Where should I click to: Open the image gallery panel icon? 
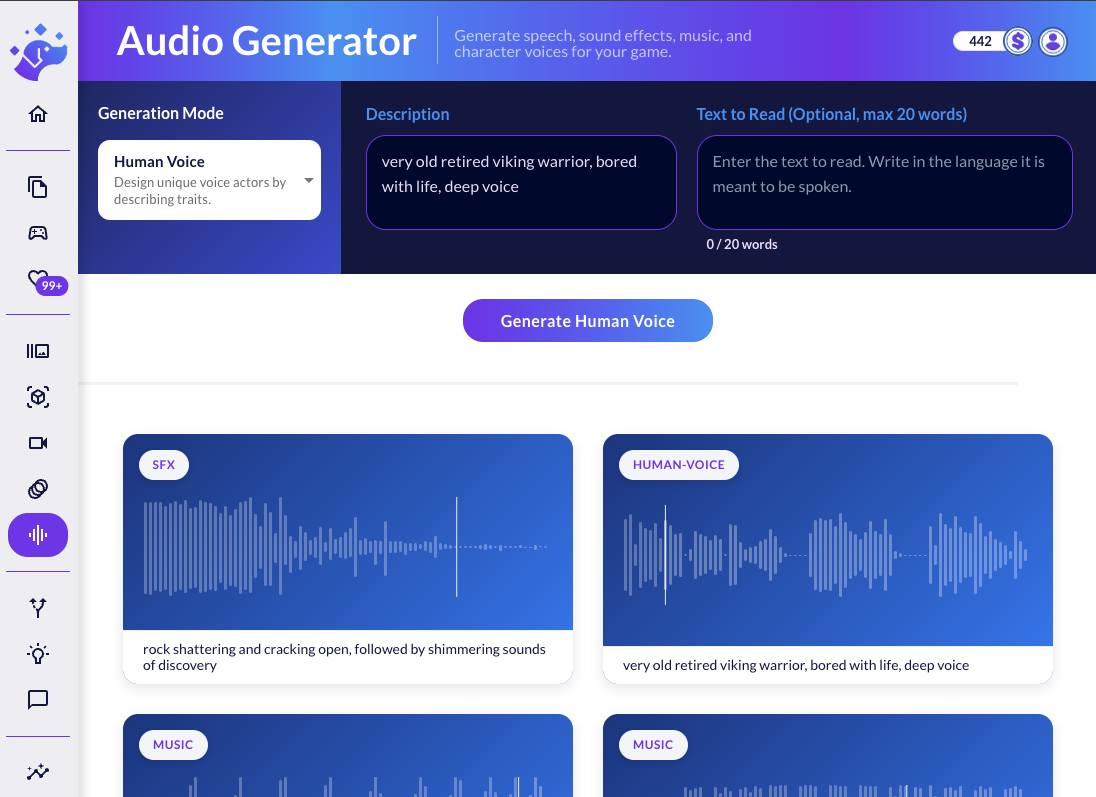(37, 350)
